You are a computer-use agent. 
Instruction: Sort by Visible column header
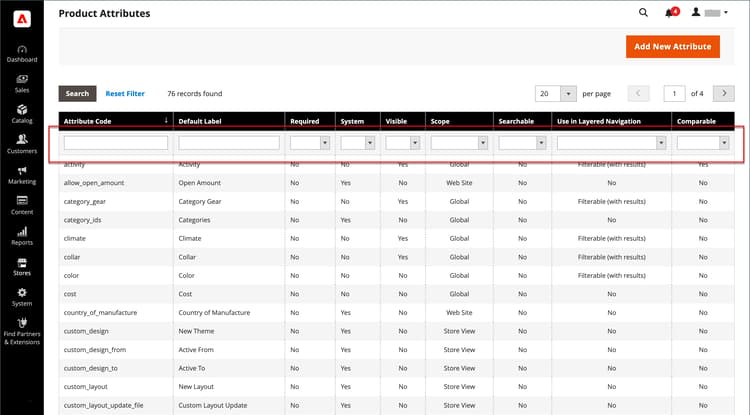click(403, 121)
